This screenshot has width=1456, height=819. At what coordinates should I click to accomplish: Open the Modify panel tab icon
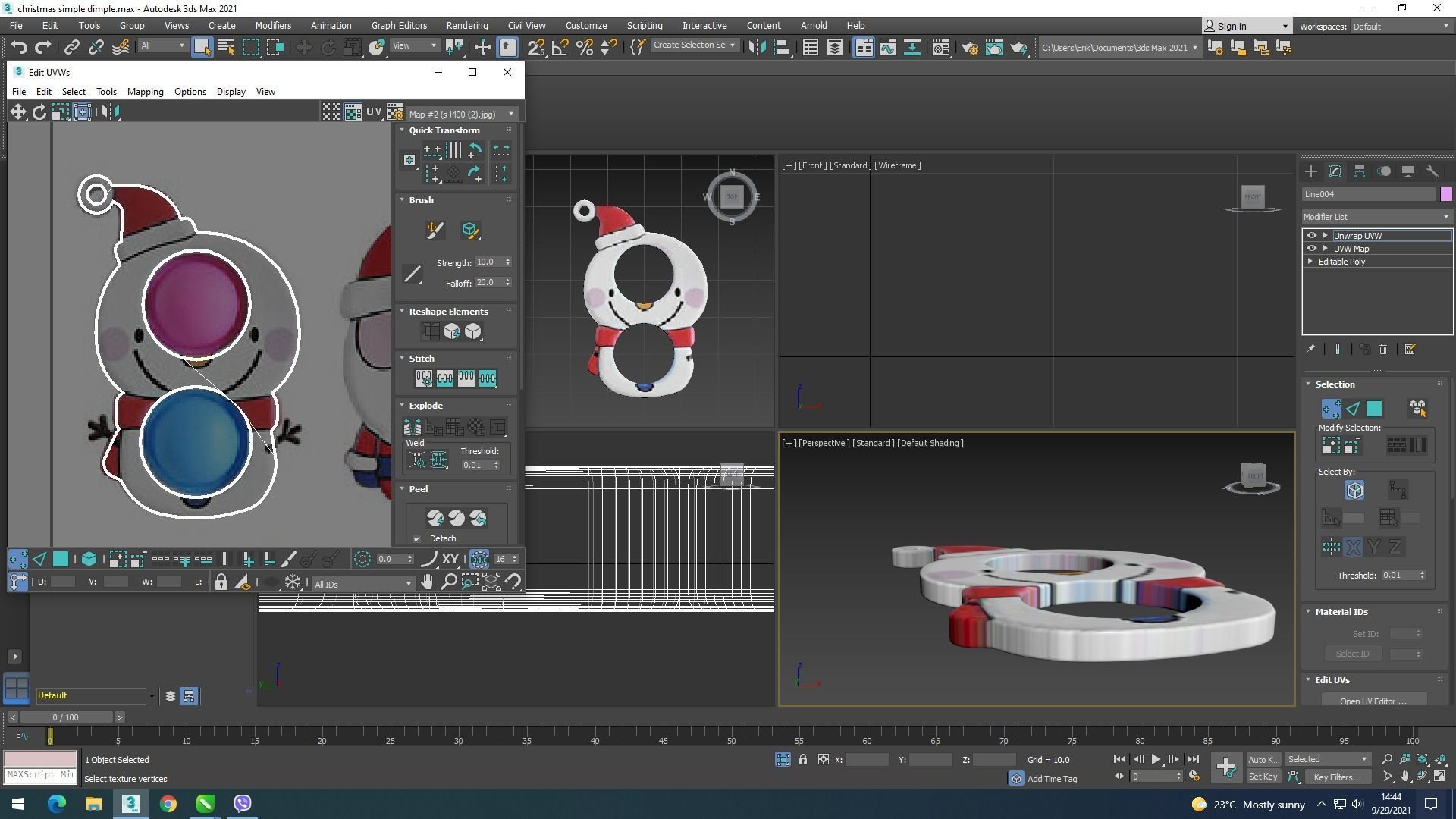[1335, 171]
